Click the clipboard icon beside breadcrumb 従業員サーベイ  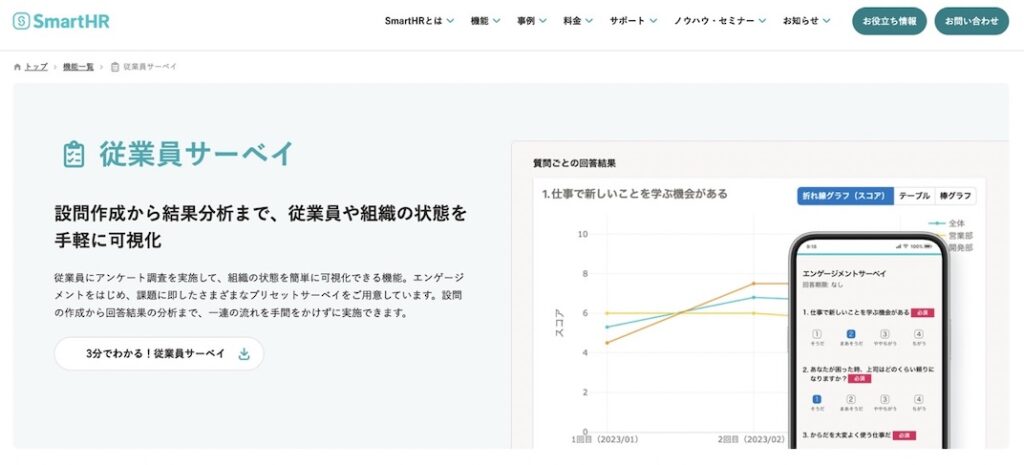click(115, 67)
